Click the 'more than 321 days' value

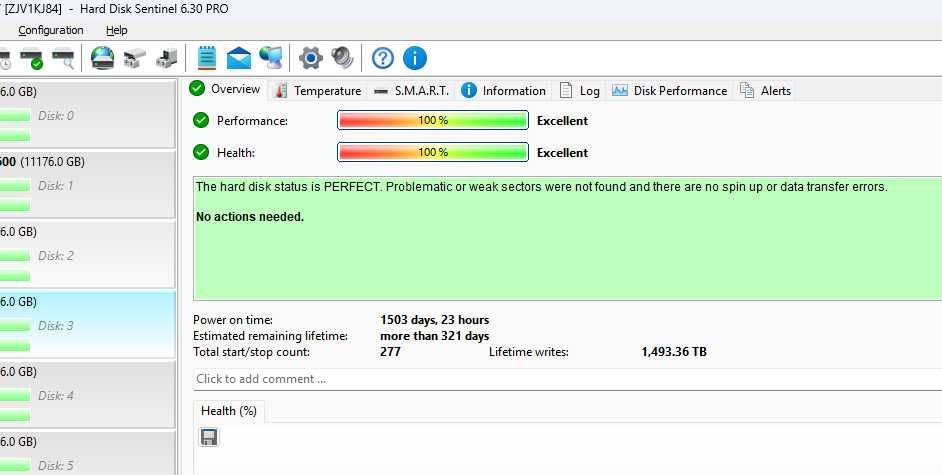pos(434,336)
